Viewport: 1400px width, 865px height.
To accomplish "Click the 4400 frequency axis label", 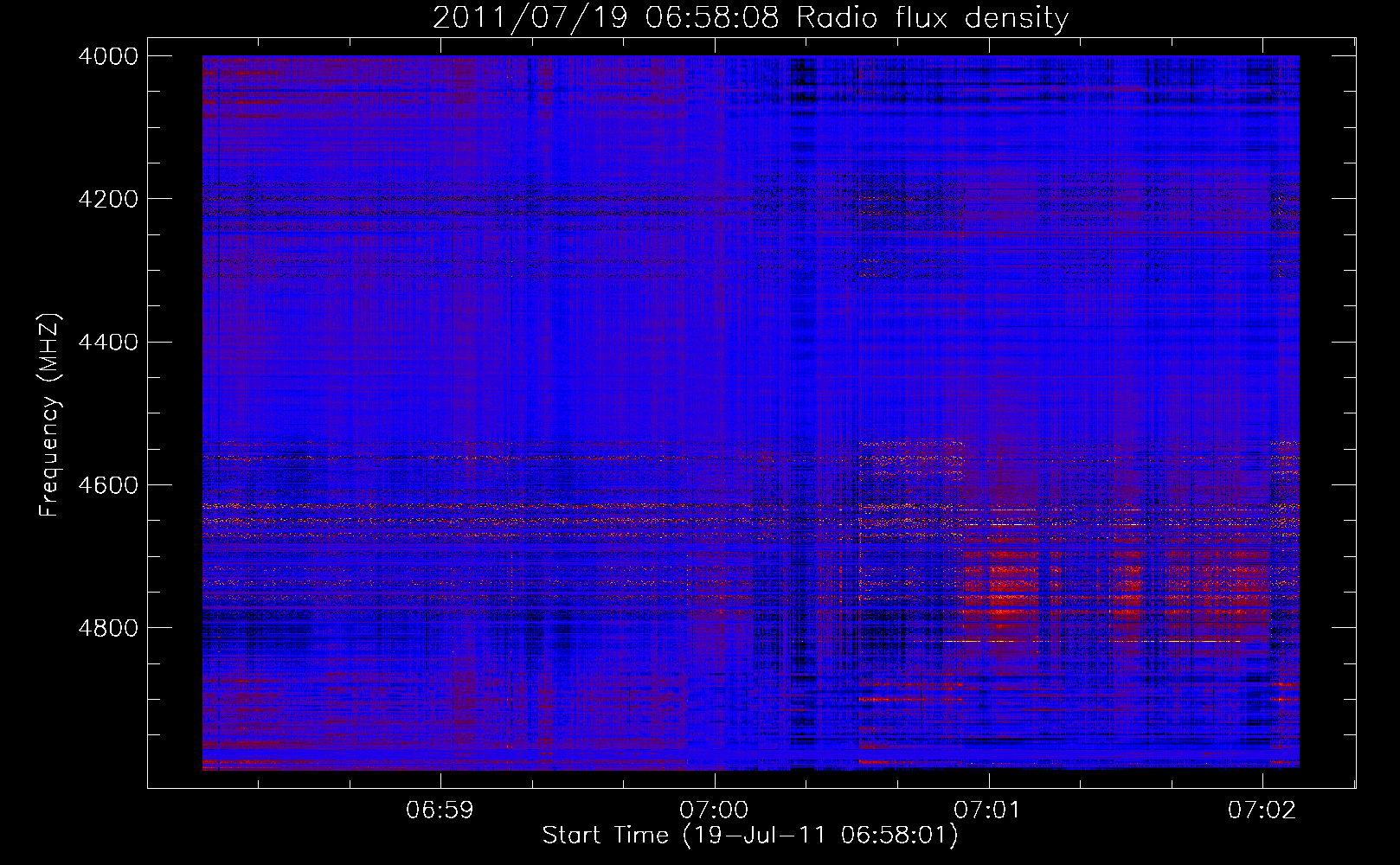I will click(x=108, y=343).
